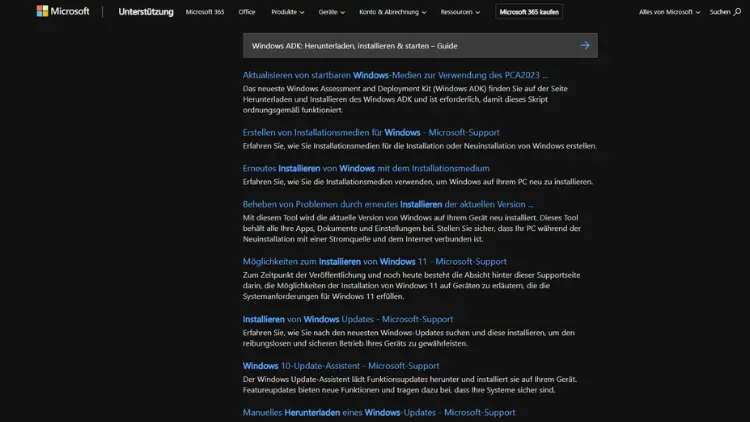Open Möglichkeiten zum Installieren von Windows 11
The height and width of the screenshot is (422, 750).
point(375,262)
